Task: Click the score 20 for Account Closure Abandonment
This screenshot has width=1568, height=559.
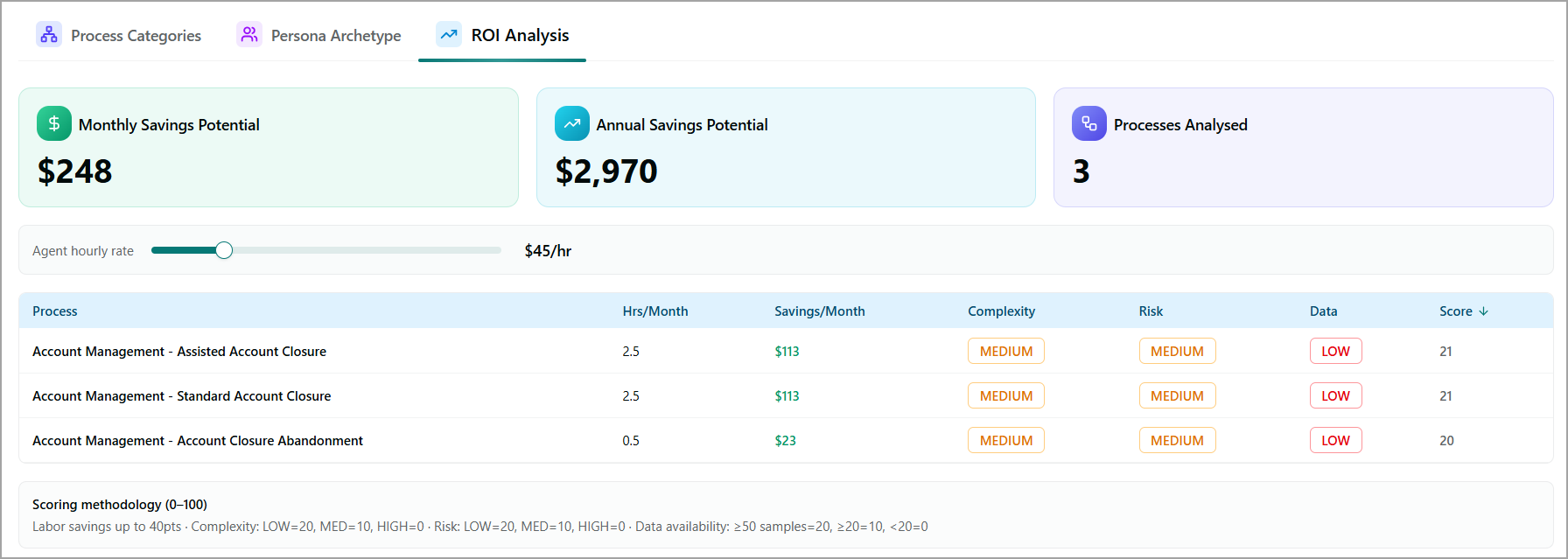Action: tap(1446, 441)
